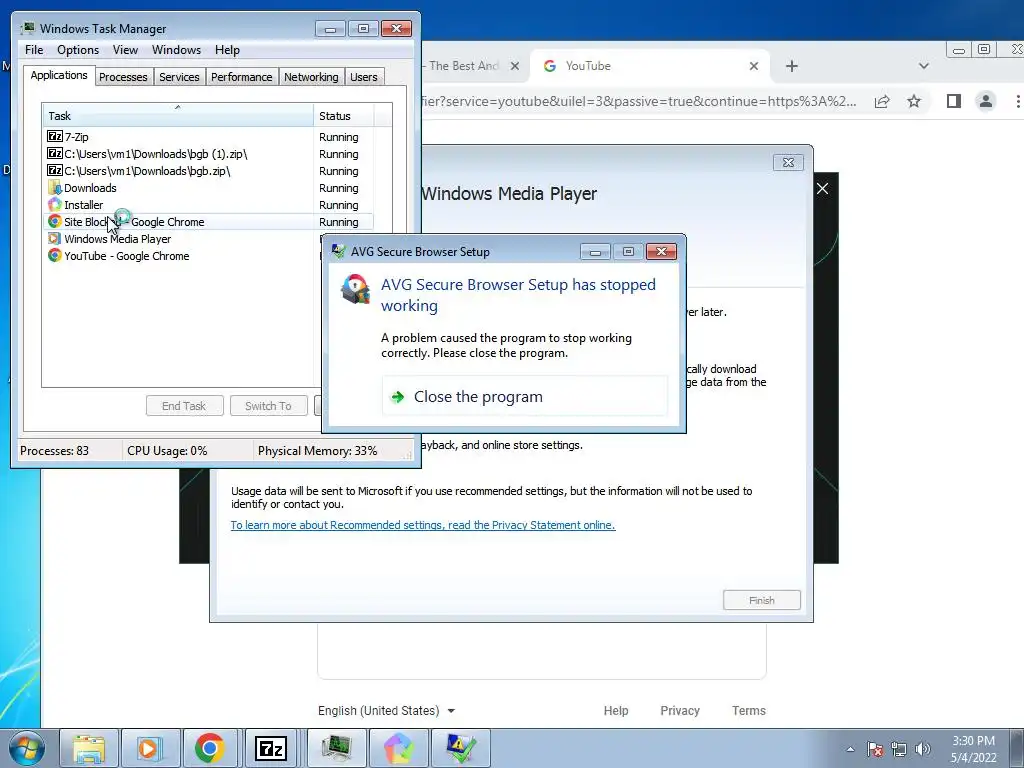Open 7-Zip from the taskbar

(x=271, y=748)
